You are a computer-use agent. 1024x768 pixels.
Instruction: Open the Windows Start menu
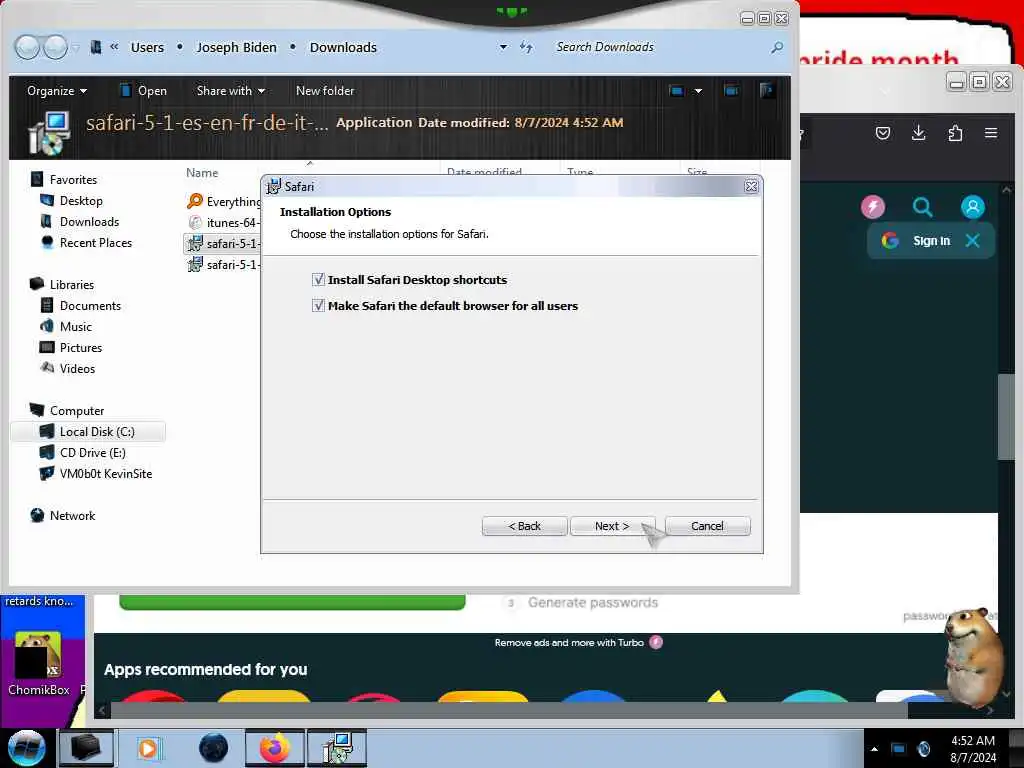[x=26, y=748]
